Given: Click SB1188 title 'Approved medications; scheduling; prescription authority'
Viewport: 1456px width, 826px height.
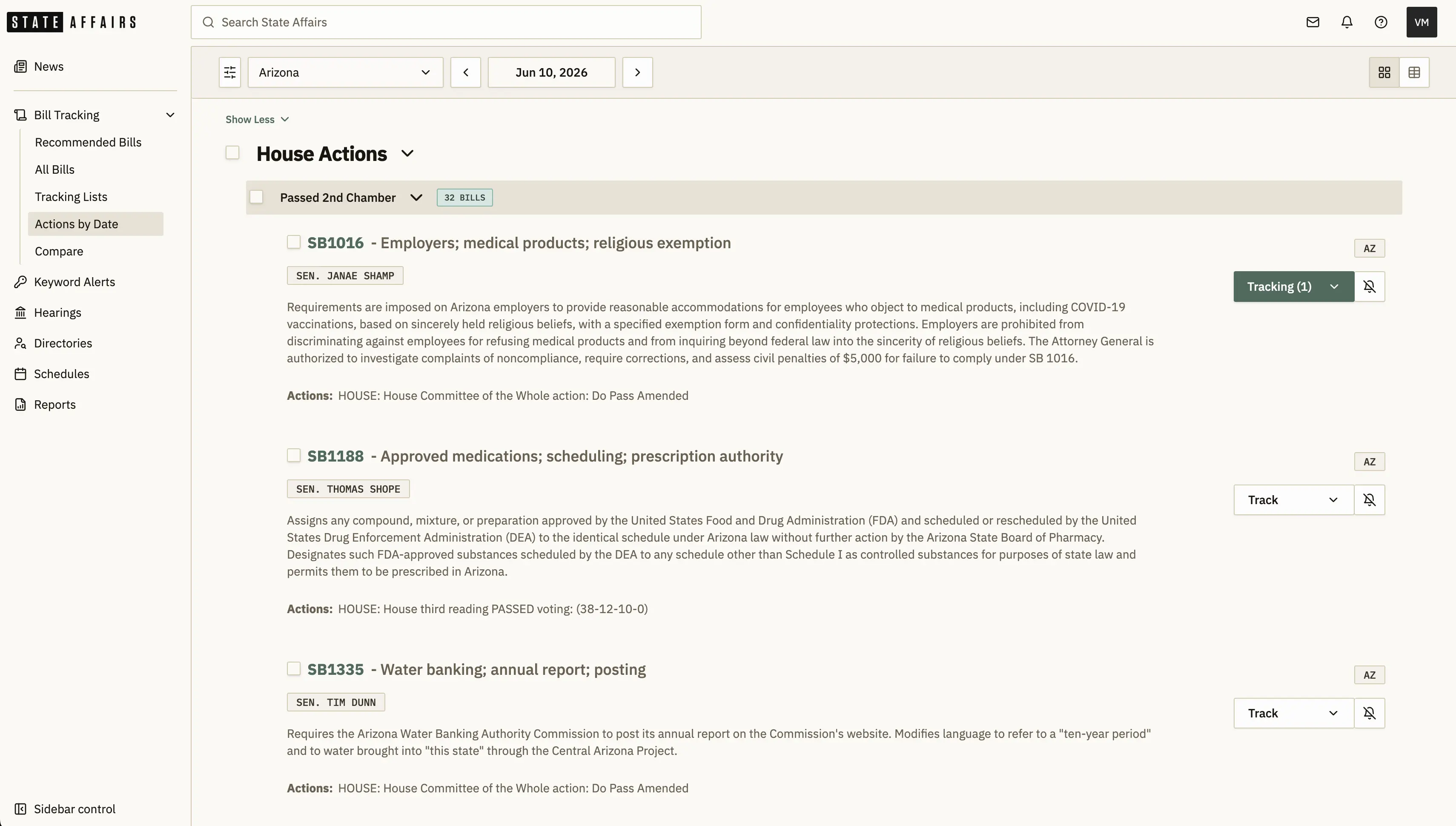Looking at the screenshot, I should click(582, 456).
